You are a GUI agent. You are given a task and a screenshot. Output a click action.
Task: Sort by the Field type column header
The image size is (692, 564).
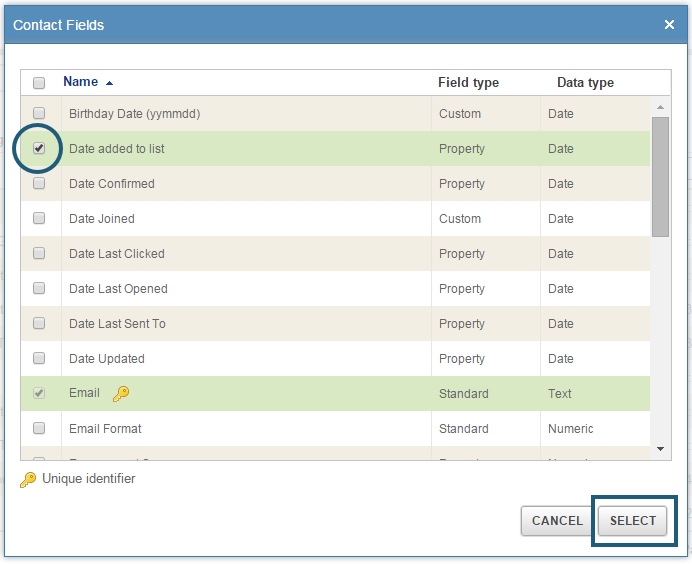pos(468,83)
